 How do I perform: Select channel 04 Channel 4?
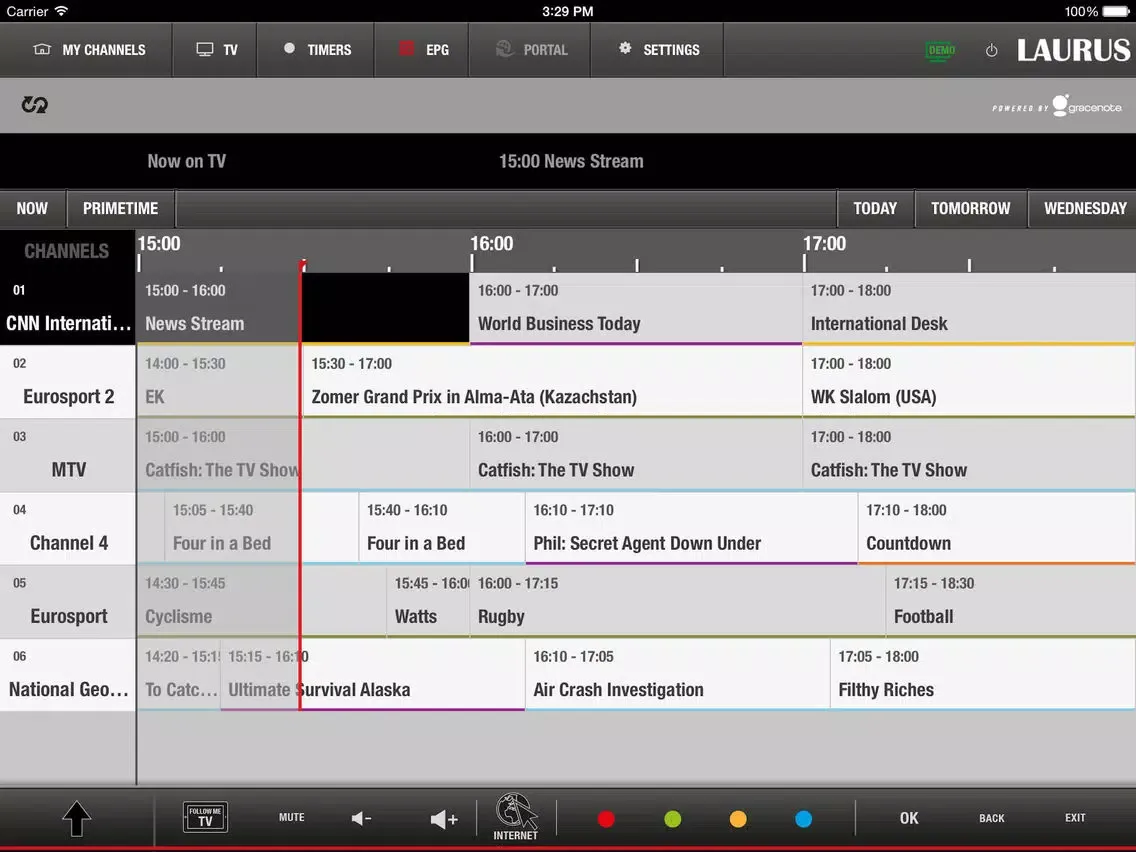(68, 528)
